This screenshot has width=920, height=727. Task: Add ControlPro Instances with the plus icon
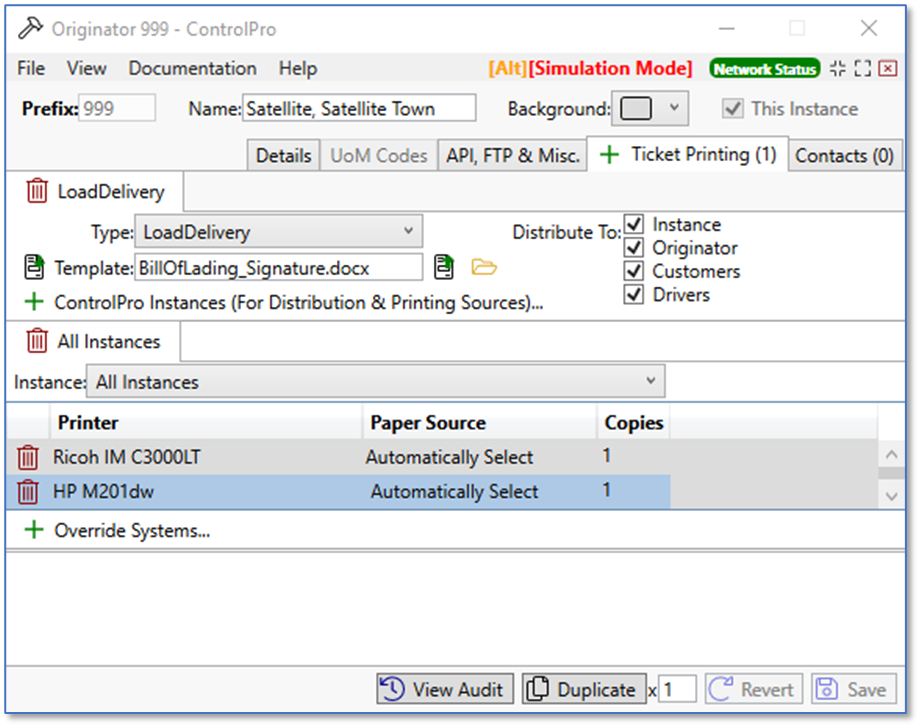click(35, 302)
